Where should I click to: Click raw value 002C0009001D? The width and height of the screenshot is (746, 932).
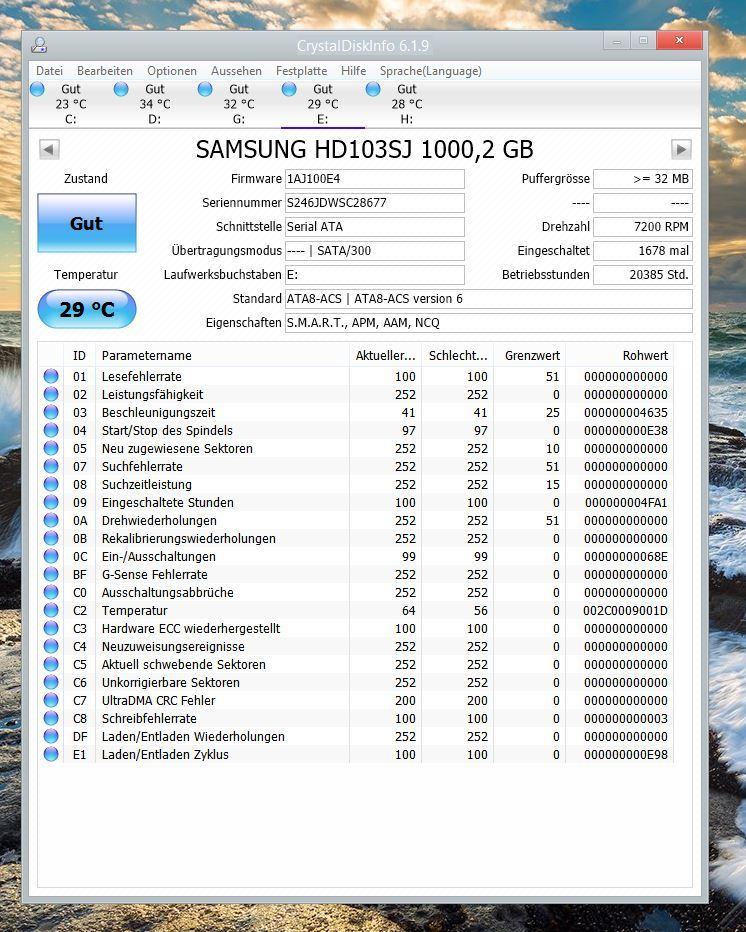(625, 610)
